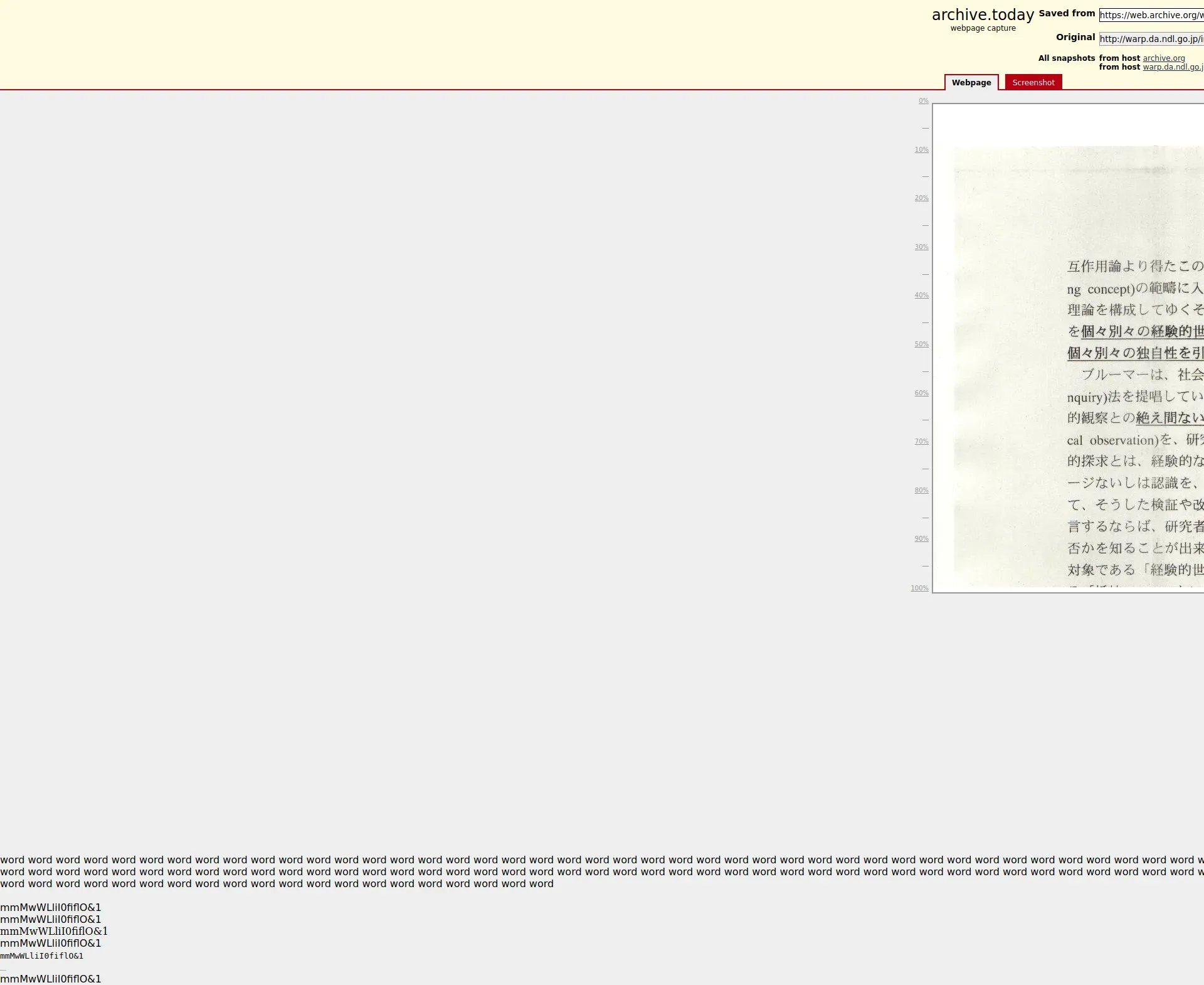Jump to the 70% page marker
This screenshot has width=1204, height=985.
(921, 442)
